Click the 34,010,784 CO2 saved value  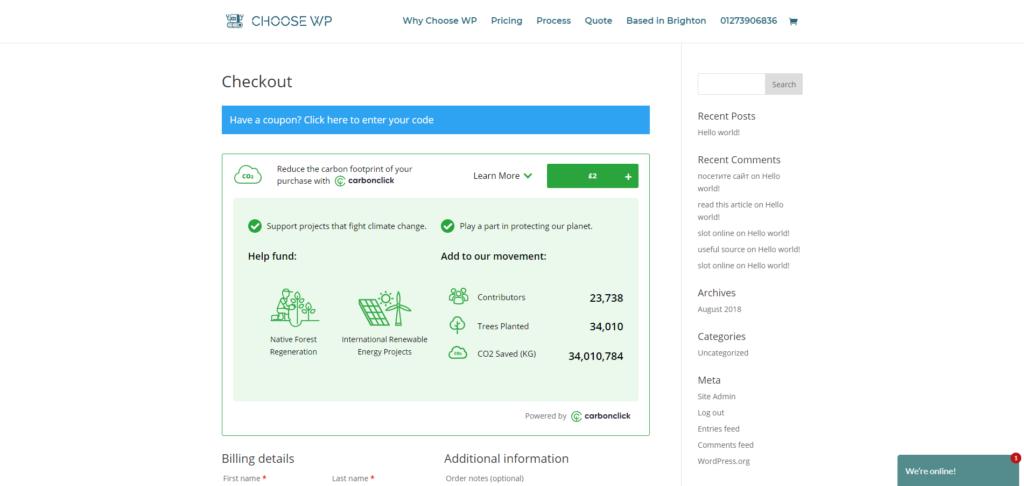coord(596,357)
